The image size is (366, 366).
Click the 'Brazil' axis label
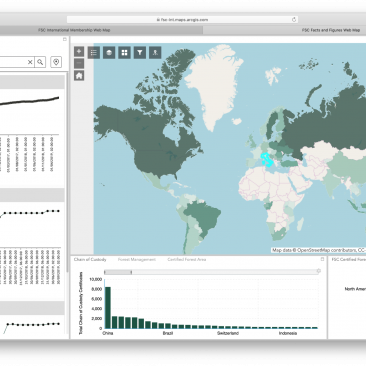click(168, 333)
